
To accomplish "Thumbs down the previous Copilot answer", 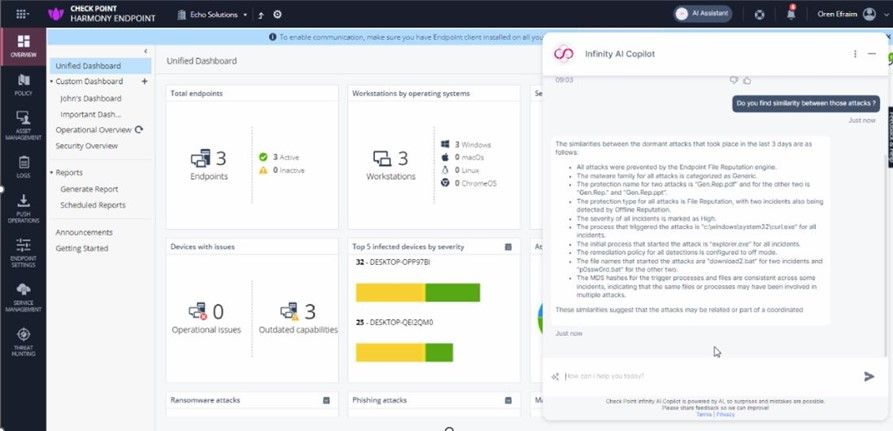I will (734, 80).
